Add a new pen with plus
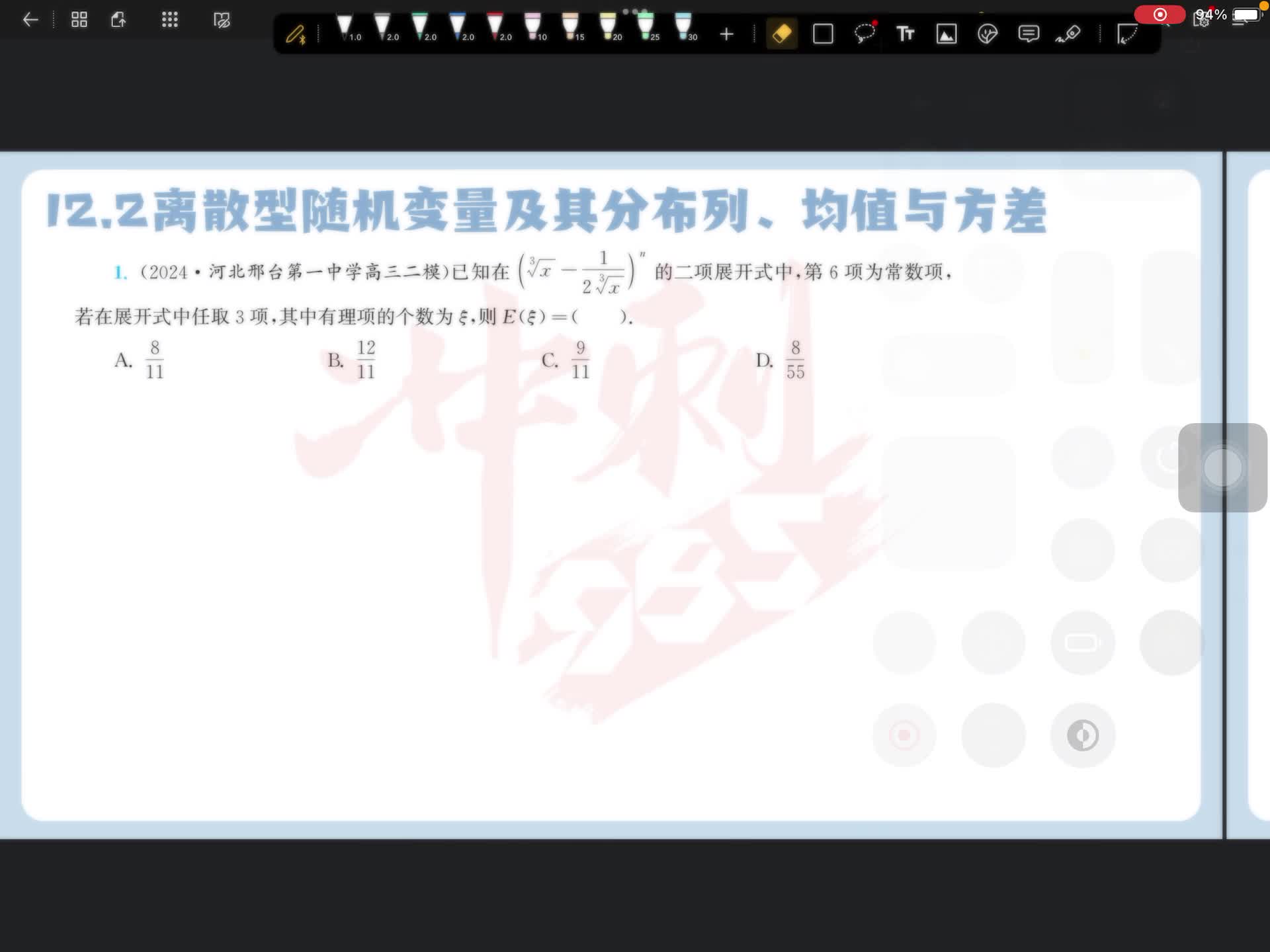The width and height of the screenshot is (1270, 952). pos(726,34)
